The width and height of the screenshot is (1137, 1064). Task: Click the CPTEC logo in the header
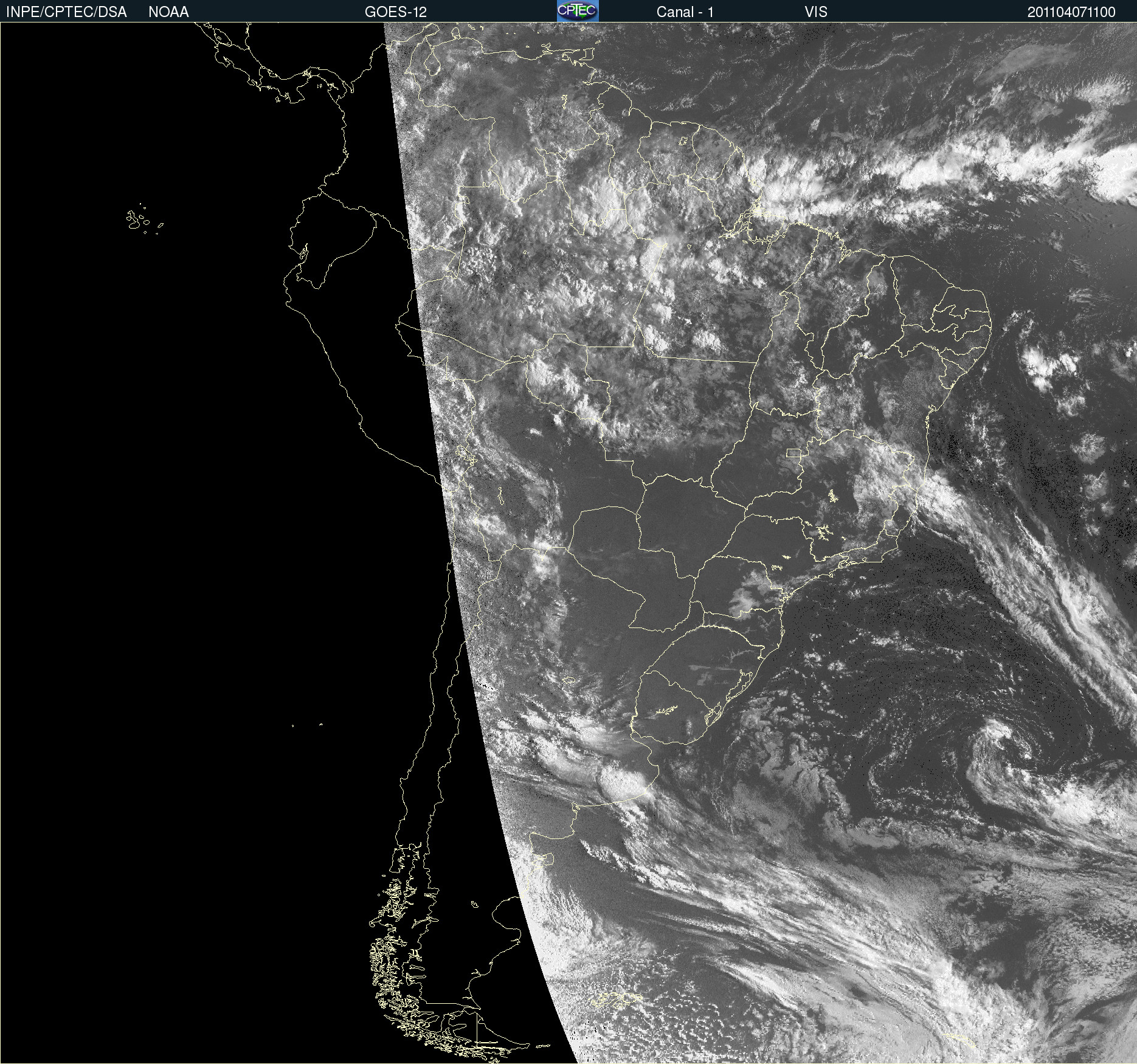(x=578, y=11)
